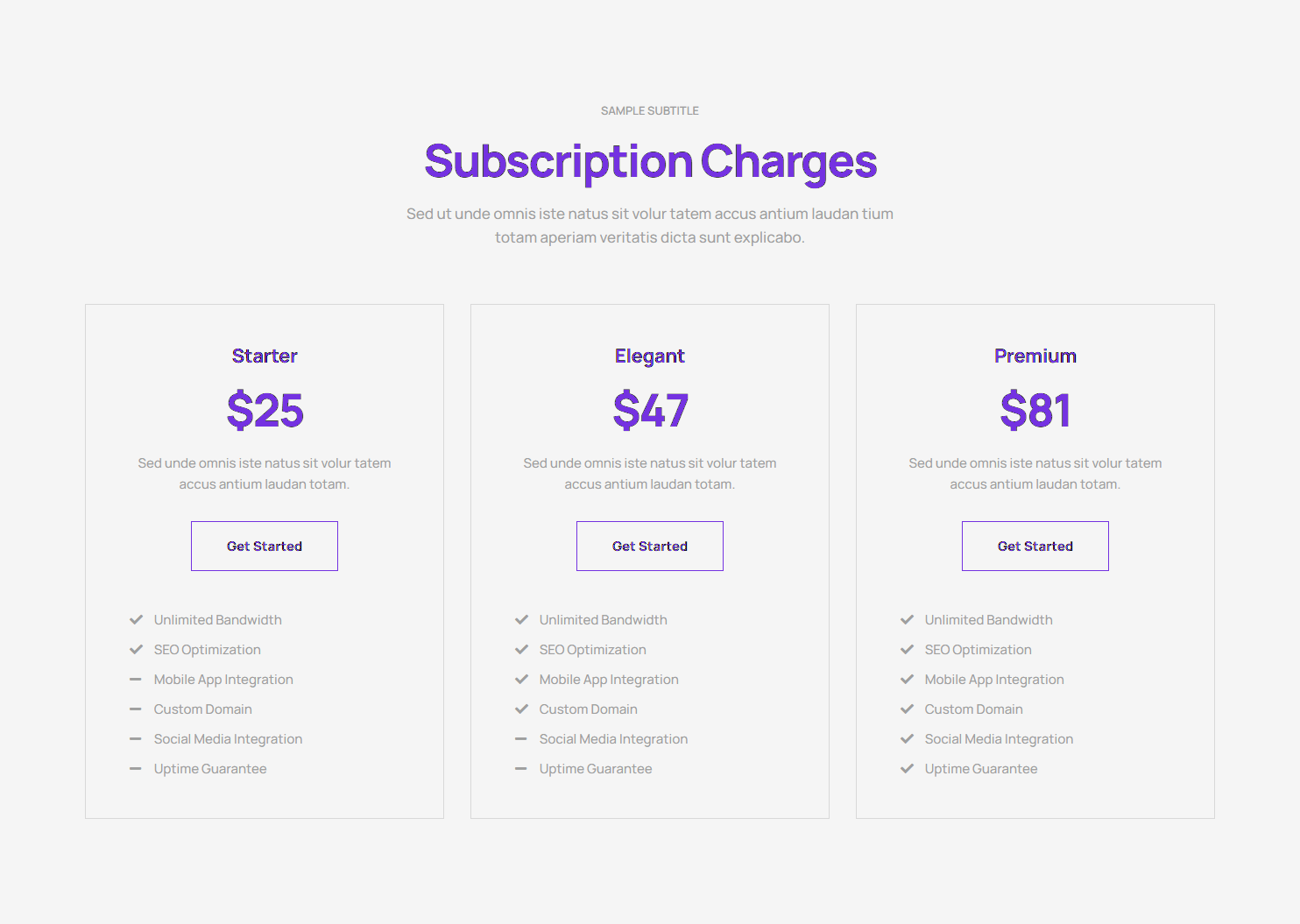Click dash icon beside Starter's Custom Domain
The width and height of the screenshot is (1300, 924).
click(136, 709)
